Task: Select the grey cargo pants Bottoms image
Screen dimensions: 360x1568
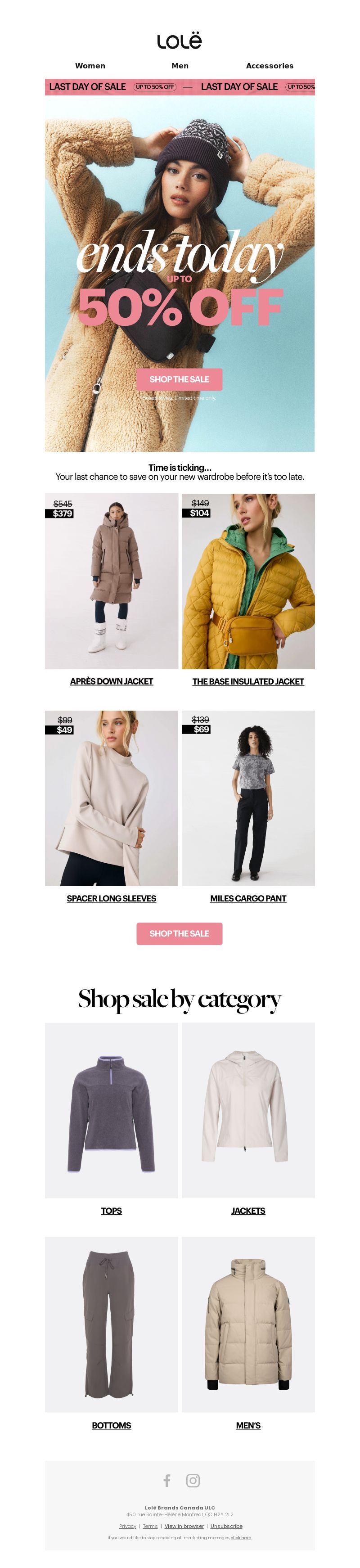Action: pyautogui.click(x=111, y=1325)
